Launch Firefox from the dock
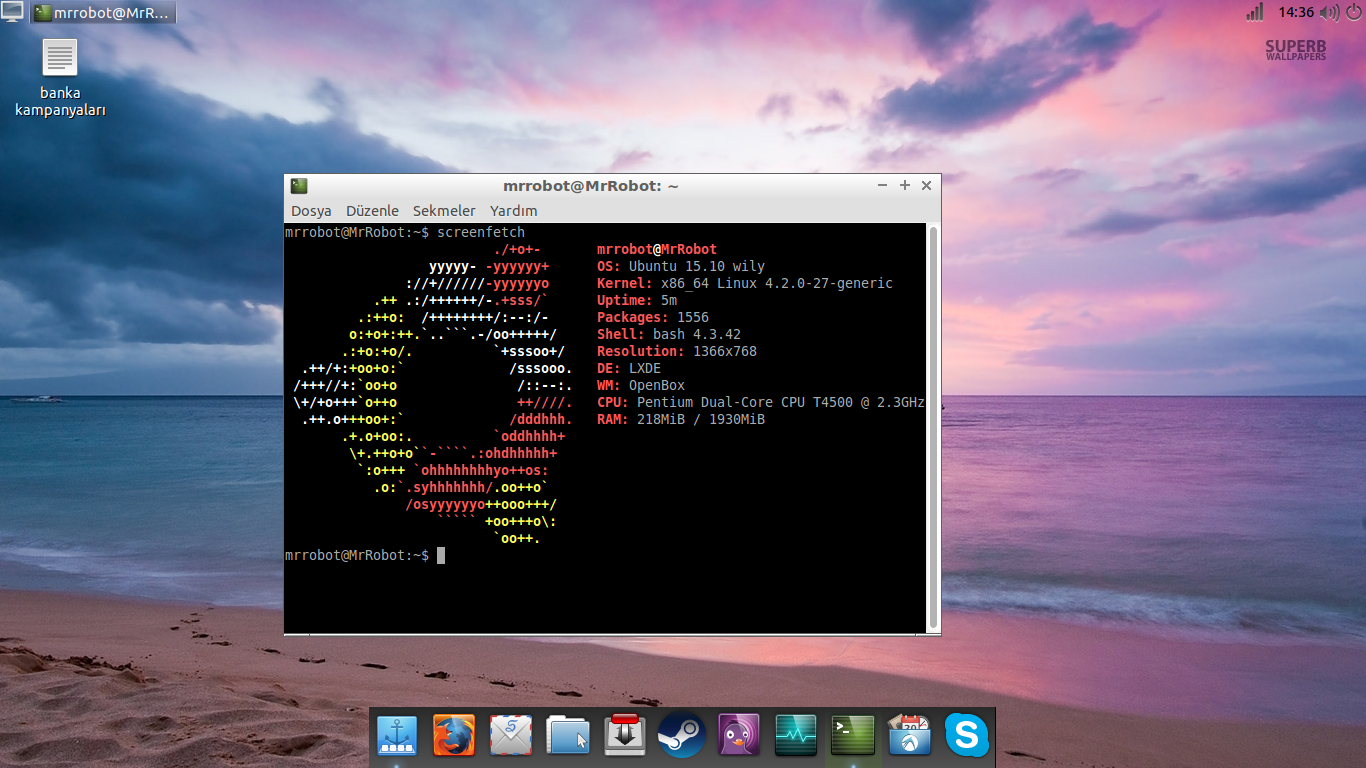 point(454,736)
